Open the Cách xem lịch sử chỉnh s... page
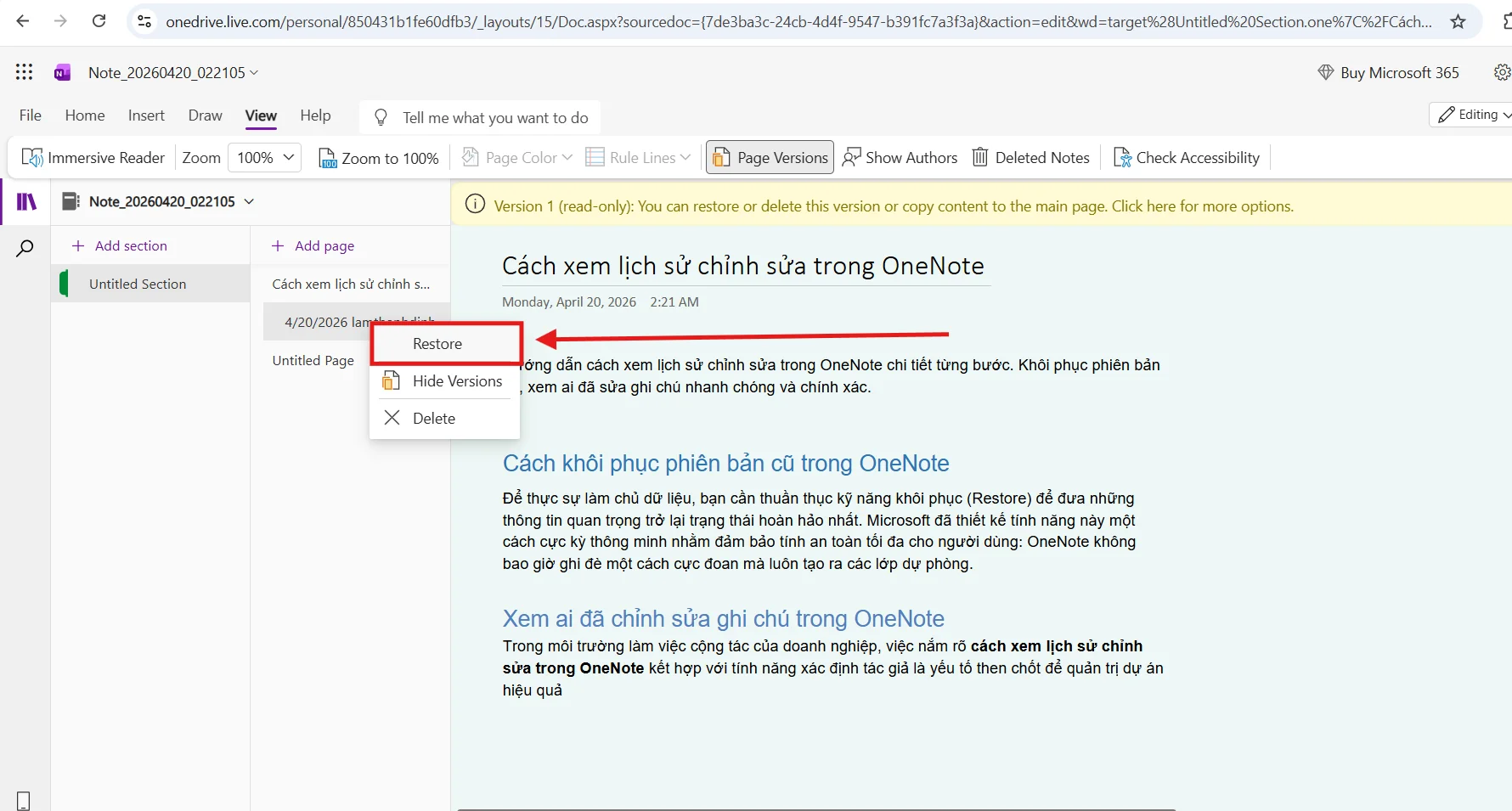Viewport: 1512px width, 811px height. pos(351,284)
